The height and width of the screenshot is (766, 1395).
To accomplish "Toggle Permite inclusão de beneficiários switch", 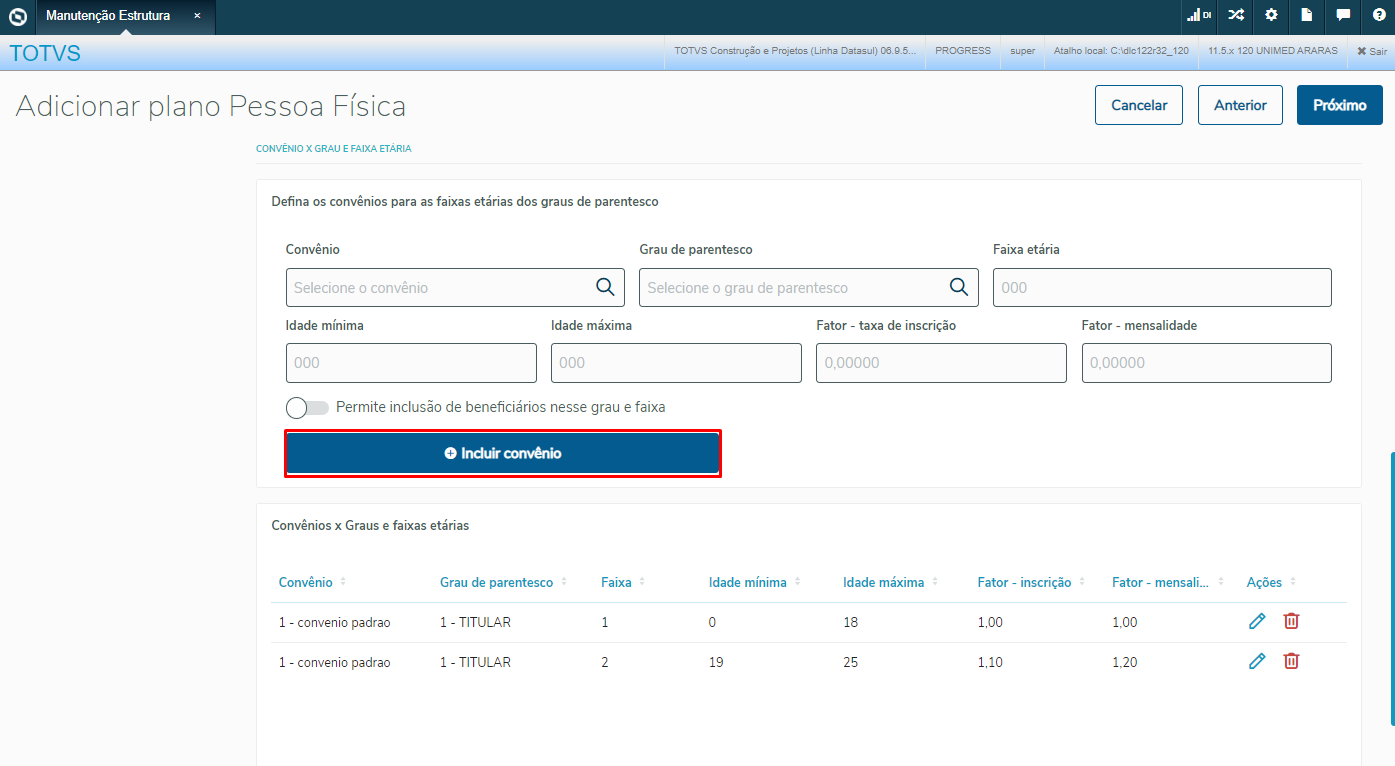I will coord(307,408).
